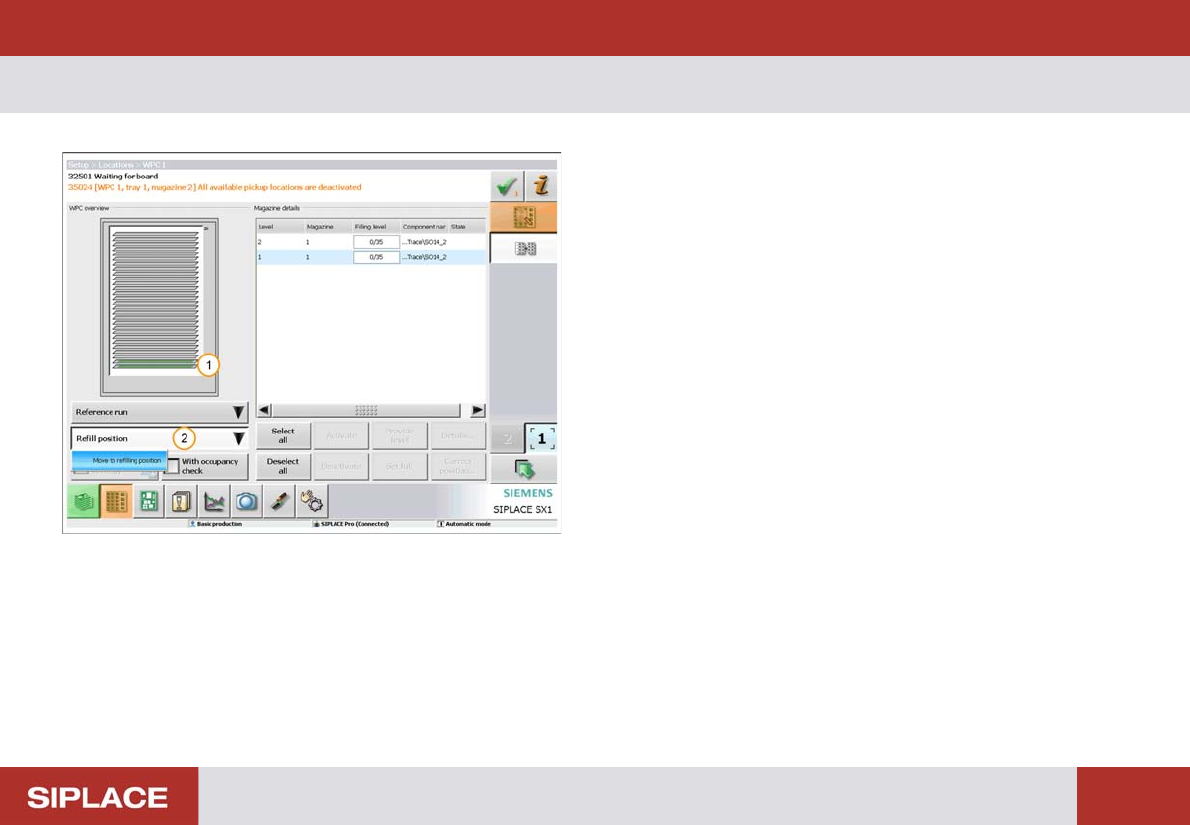Click the green highlighted tray in WPC overview
Viewport: 1190px width, 825px height.
click(x=155, y=364)
